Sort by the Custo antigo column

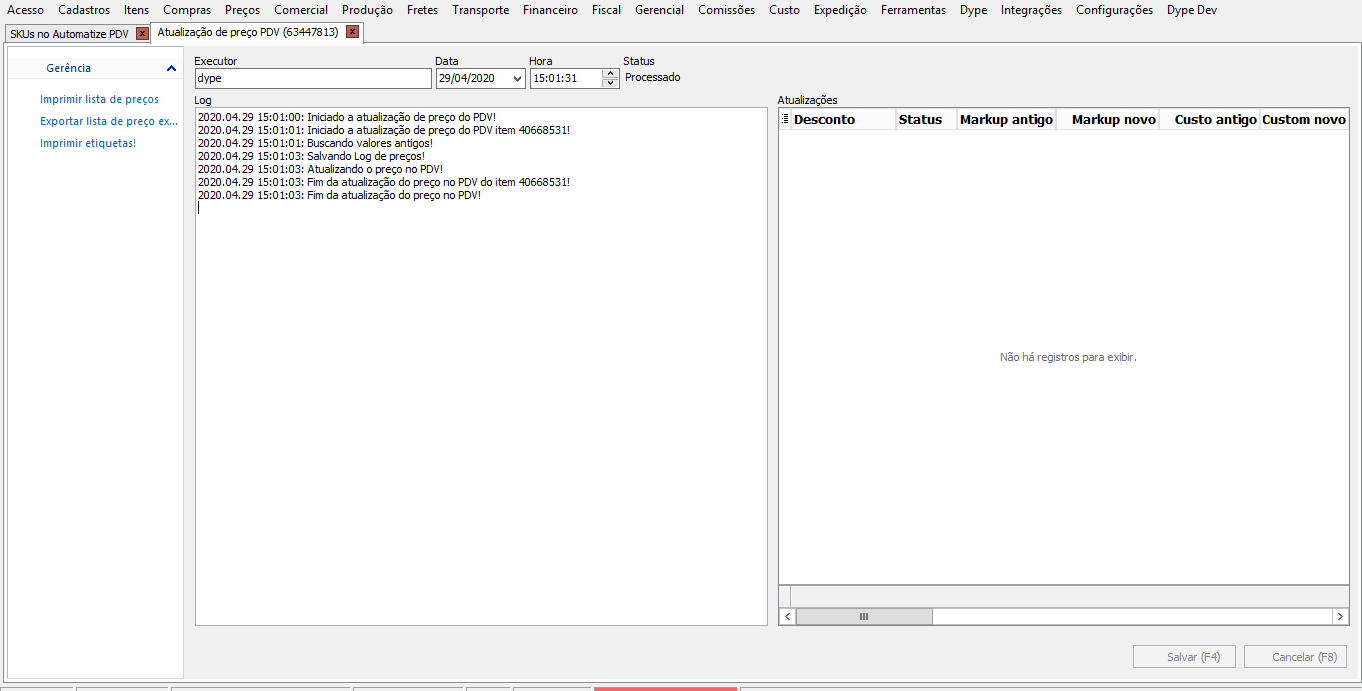[1209, 119]
